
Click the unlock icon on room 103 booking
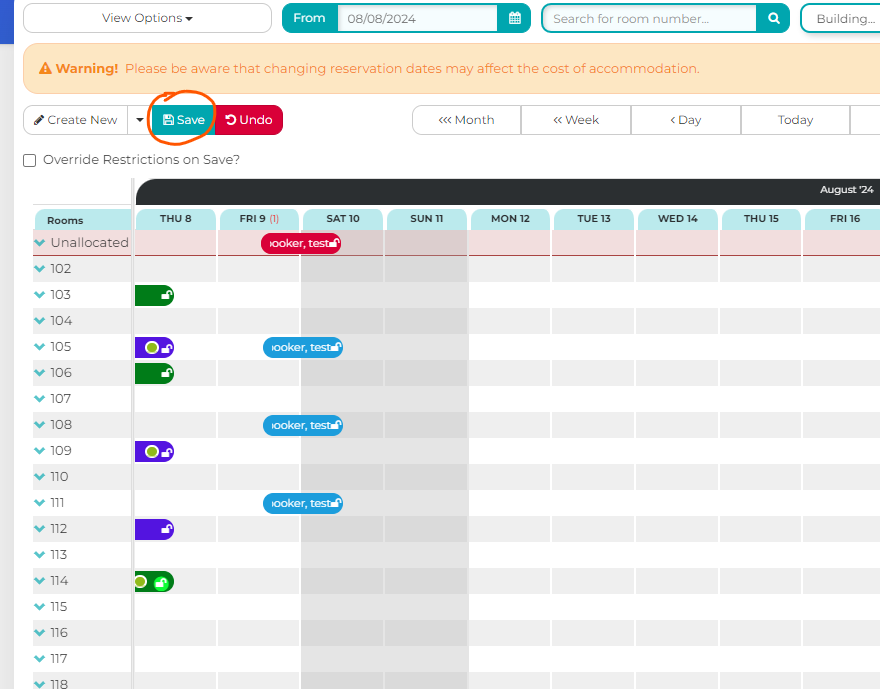pos(166,295)
